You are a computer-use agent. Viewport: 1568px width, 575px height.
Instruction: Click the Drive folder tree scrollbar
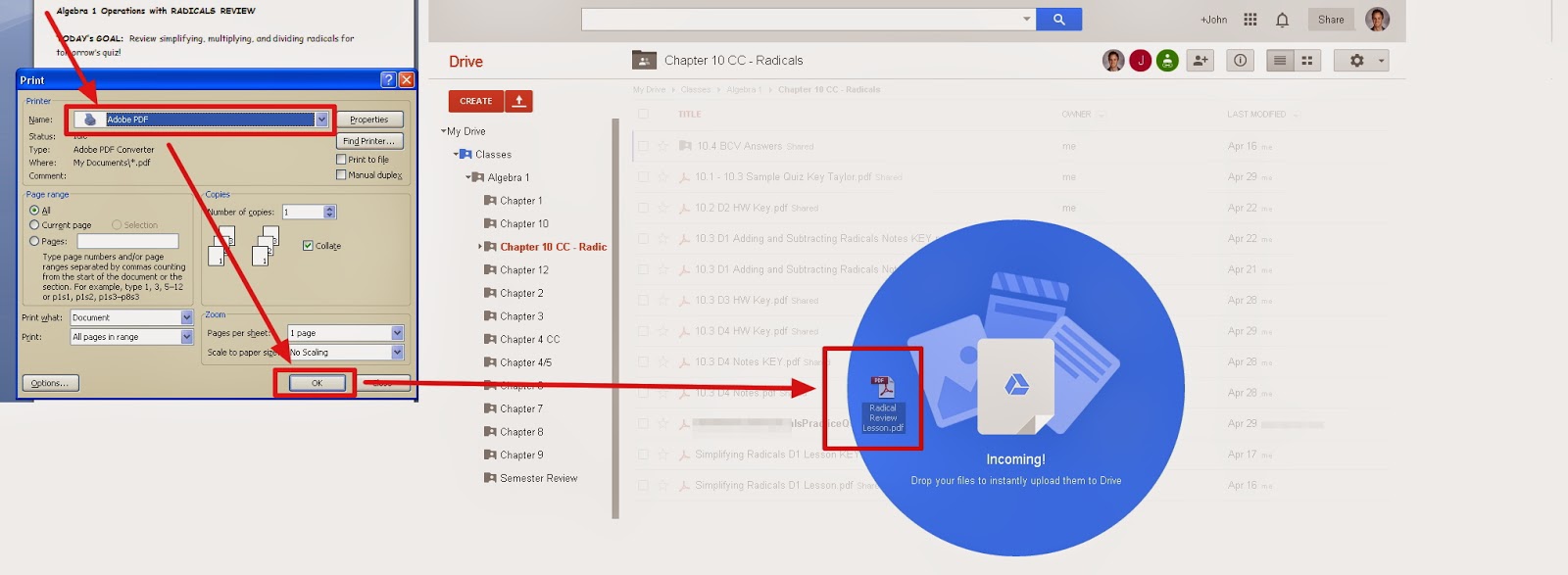[615, 318]
